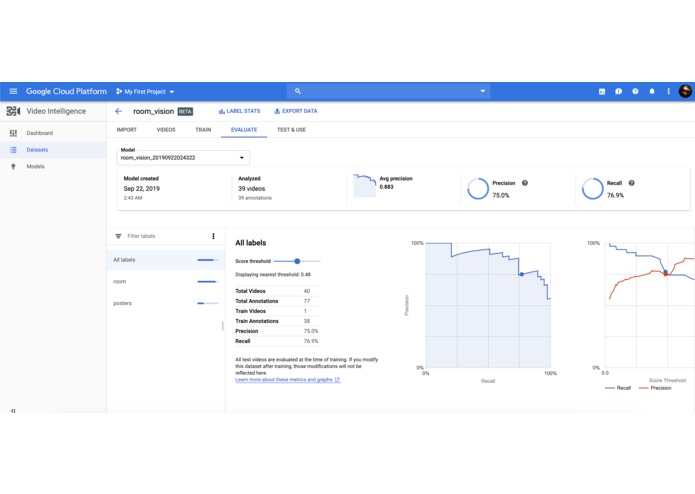Click the filter labels icon
Viewport: 695px width, 494px height.
click(118, 236)
